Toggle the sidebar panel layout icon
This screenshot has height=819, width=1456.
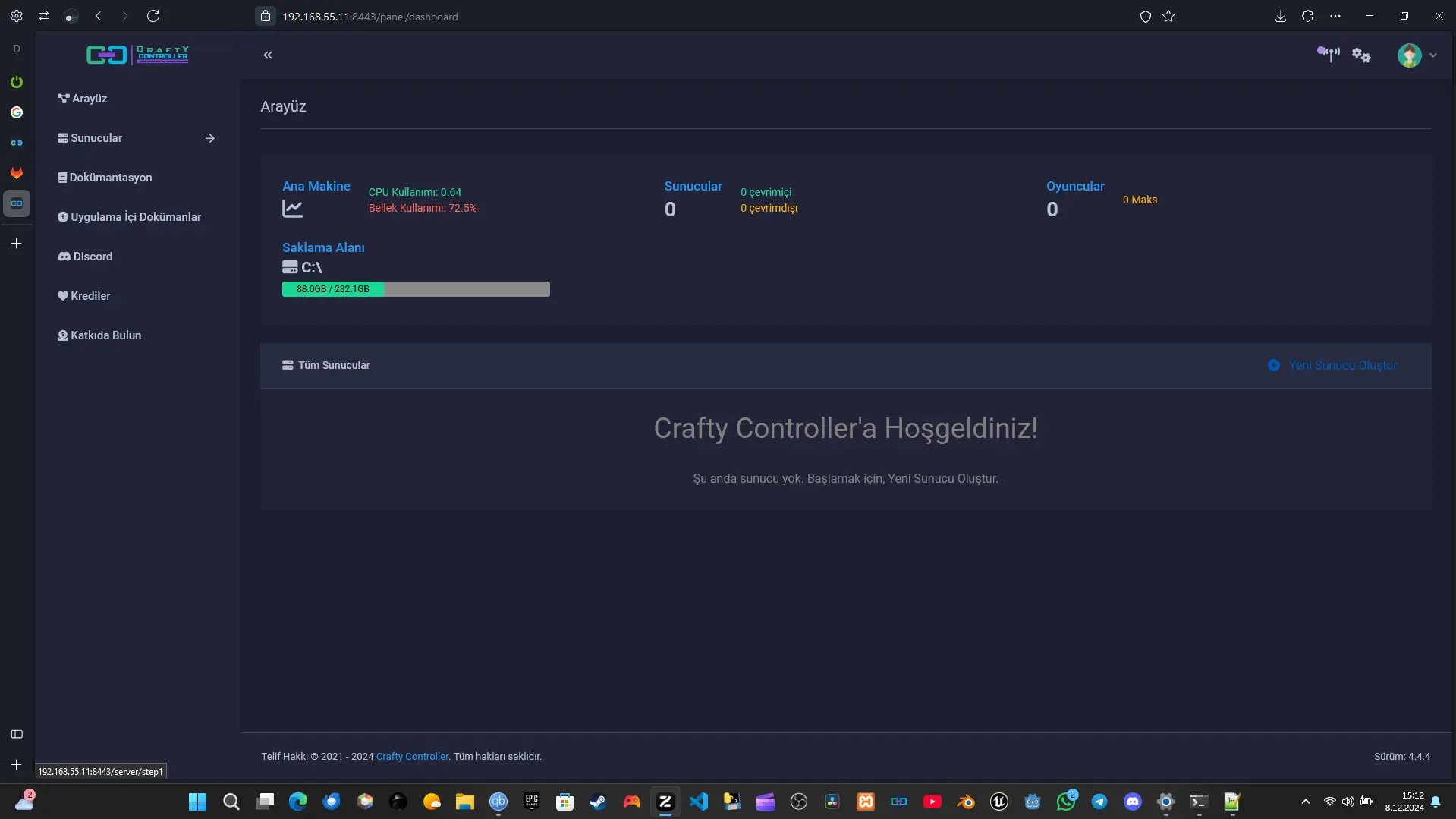(17, 734)
